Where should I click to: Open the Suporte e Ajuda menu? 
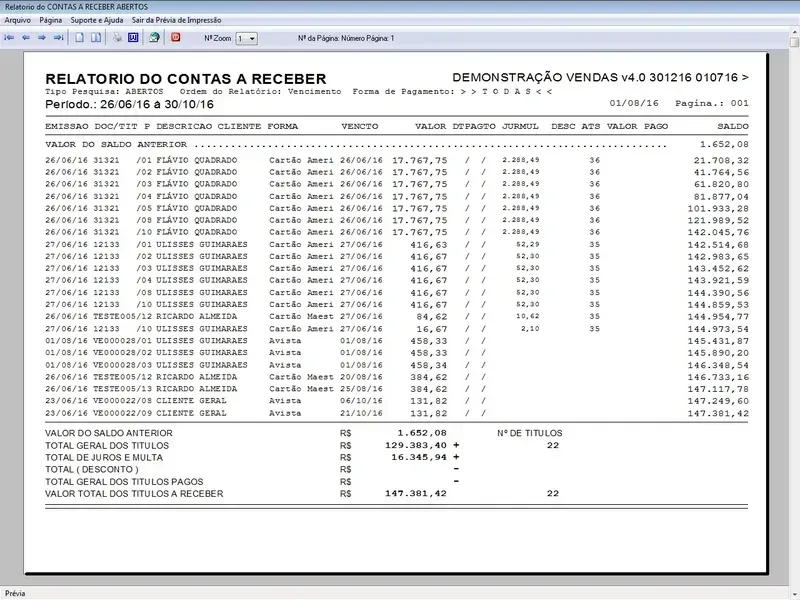(98, 20)
